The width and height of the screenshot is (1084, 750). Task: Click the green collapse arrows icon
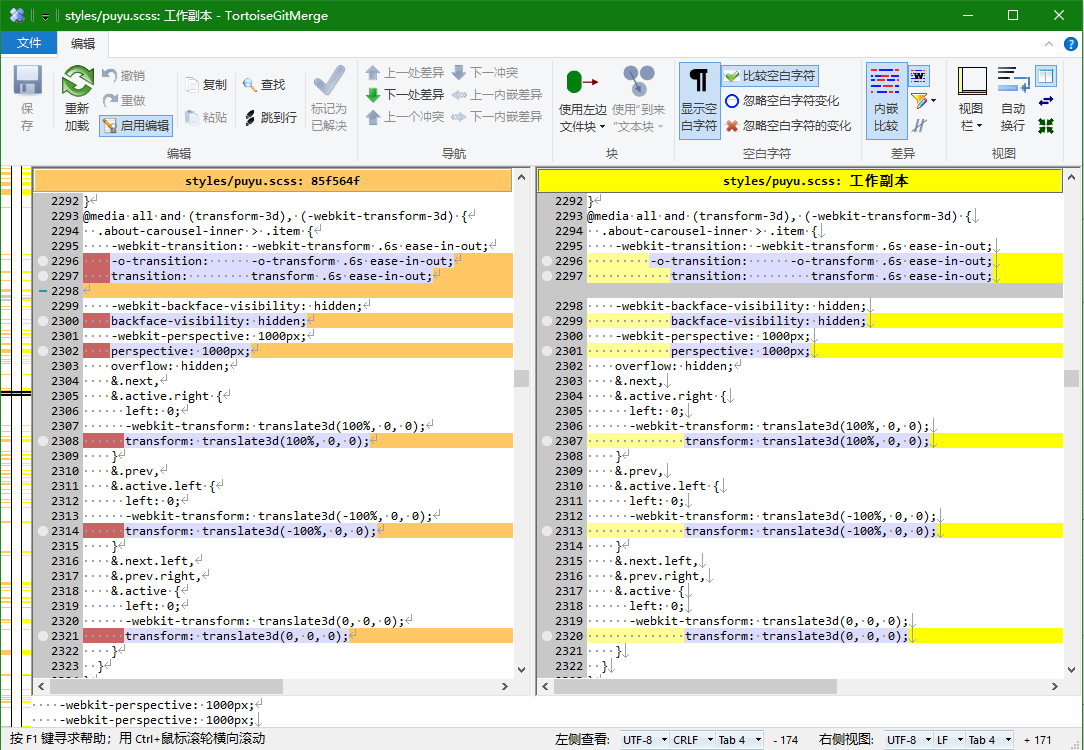coord(1046,126)
